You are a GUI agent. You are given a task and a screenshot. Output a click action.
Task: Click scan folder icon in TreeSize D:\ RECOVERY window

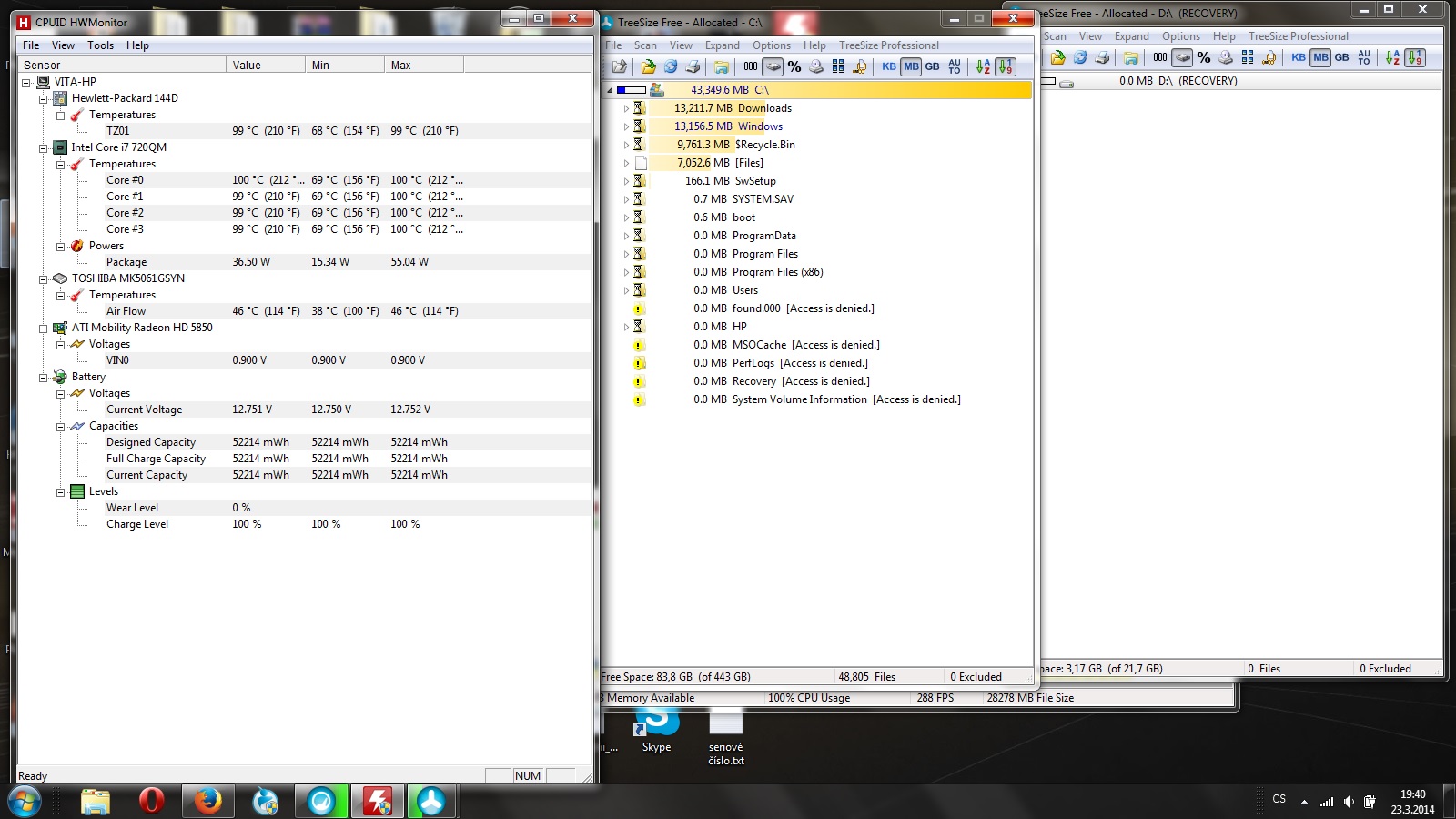1057,57
